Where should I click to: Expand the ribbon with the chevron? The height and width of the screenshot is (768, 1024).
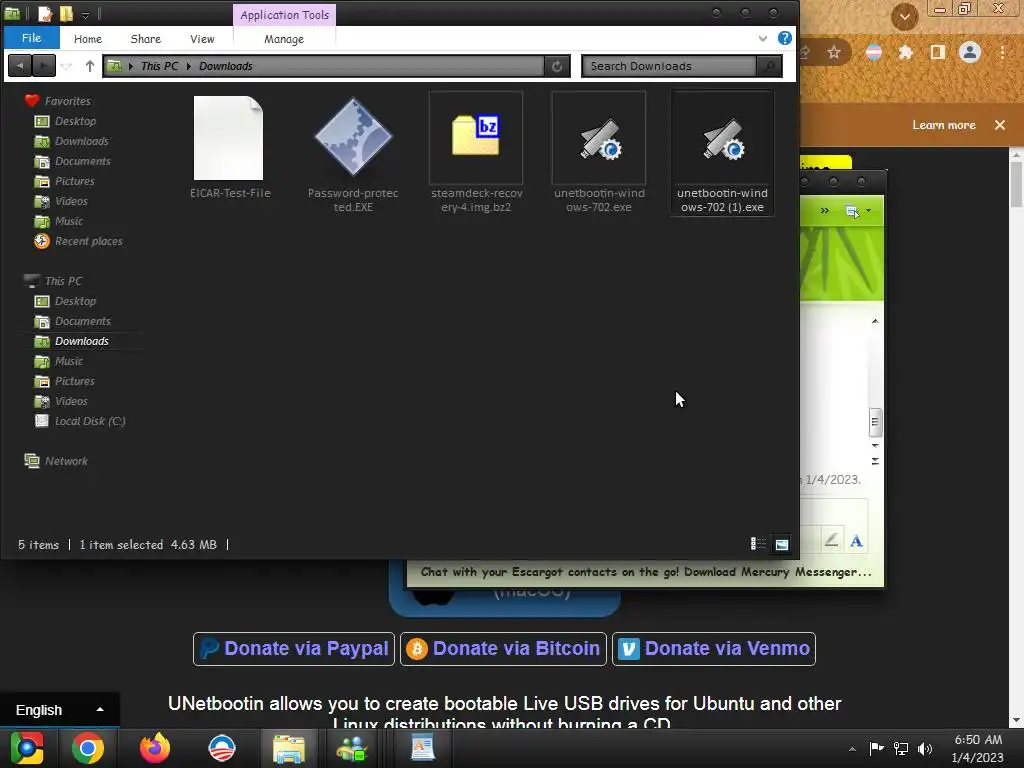coord(762,39)
